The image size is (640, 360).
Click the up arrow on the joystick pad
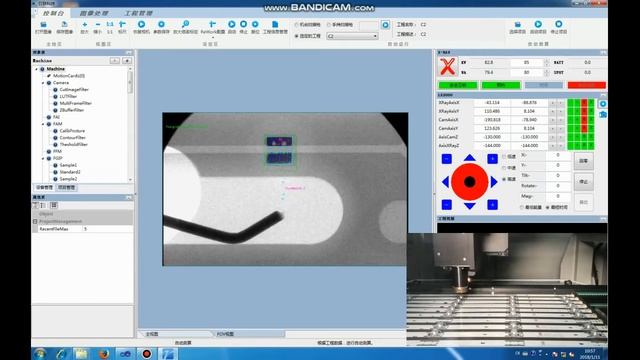[469, 158]
